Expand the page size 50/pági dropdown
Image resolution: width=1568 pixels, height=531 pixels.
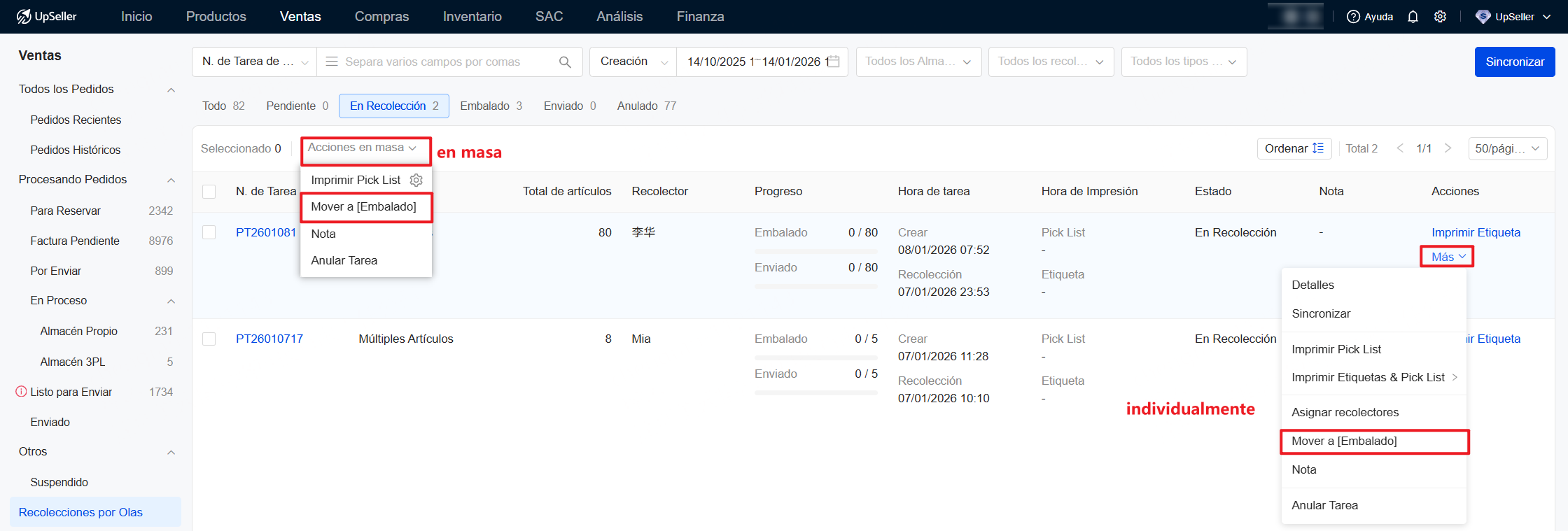[x=1507, y=148]
